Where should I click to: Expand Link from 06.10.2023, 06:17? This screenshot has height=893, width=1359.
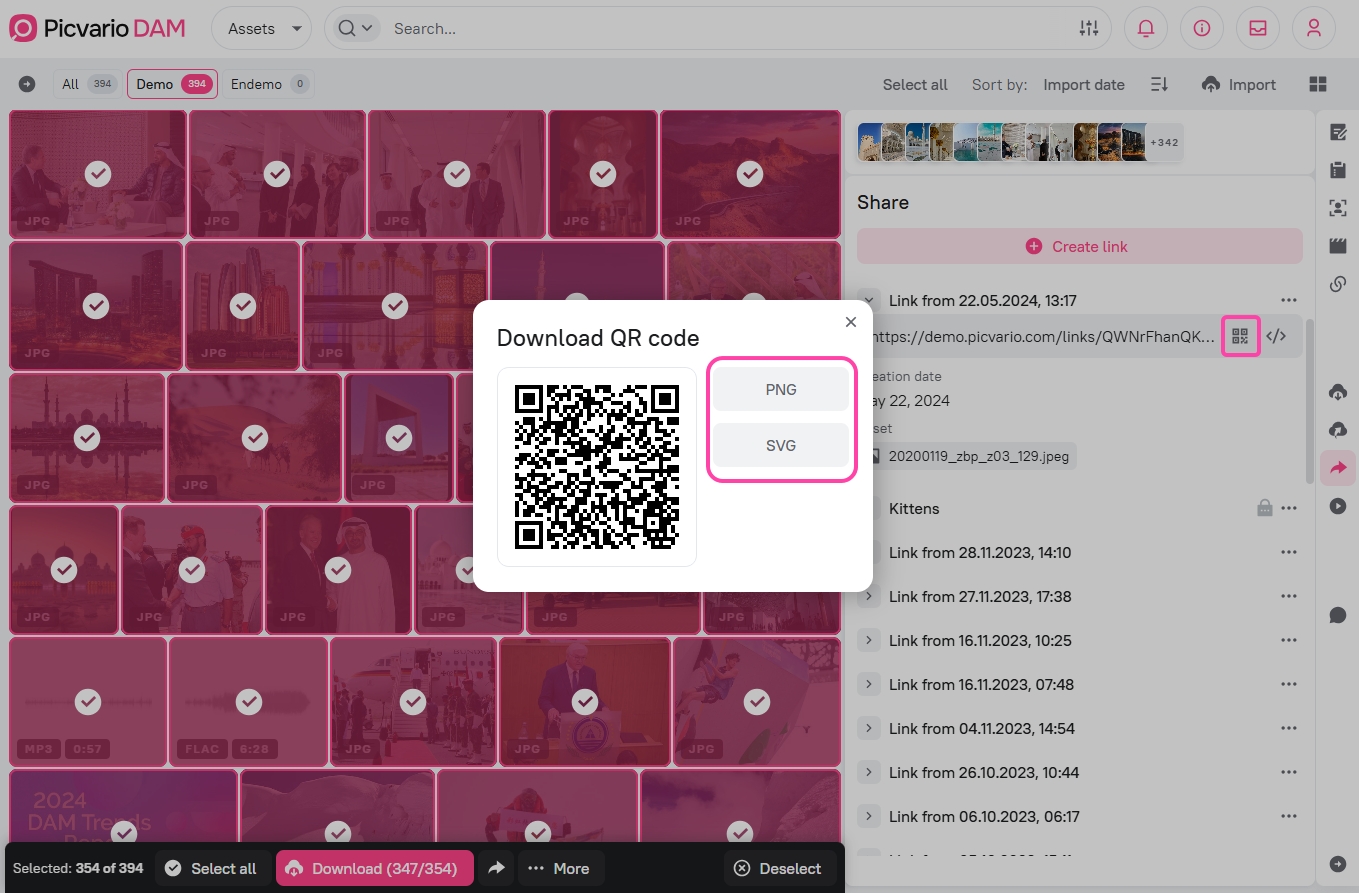[x=869, y=816]
